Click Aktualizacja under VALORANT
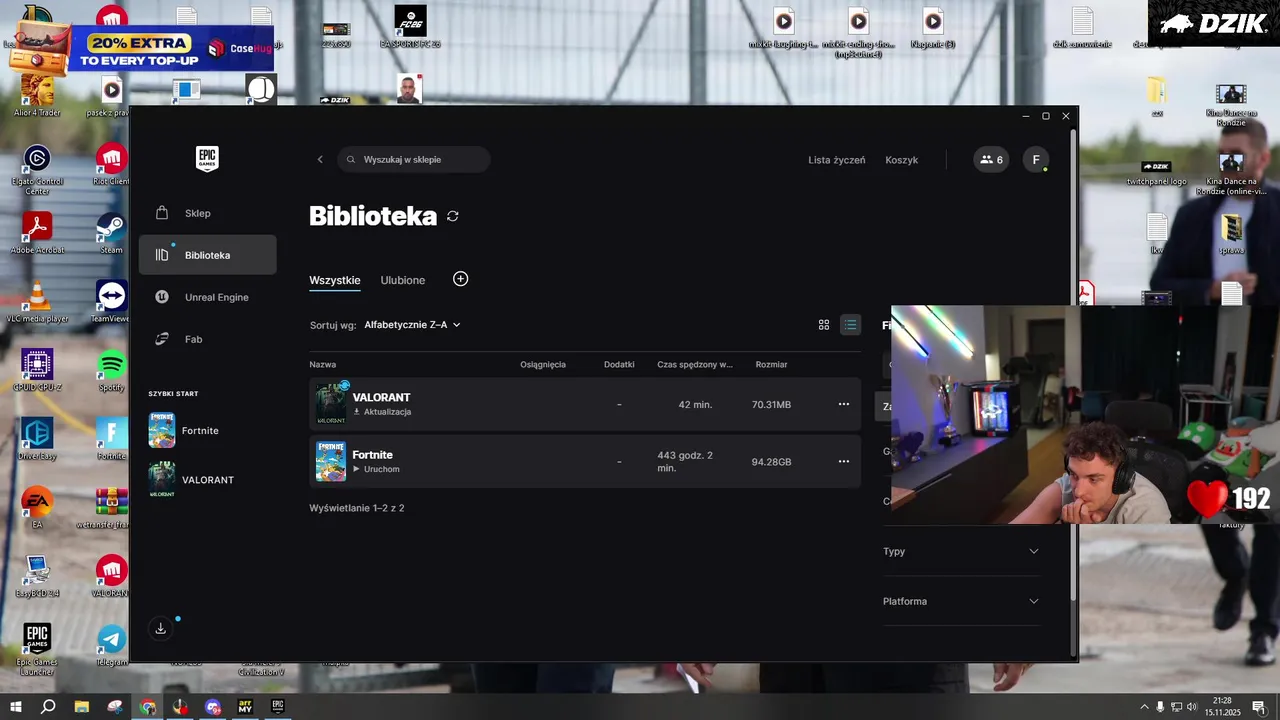The height and width of the screenshot is (720, 1280). pyautogui.click(x=382, y=412)
